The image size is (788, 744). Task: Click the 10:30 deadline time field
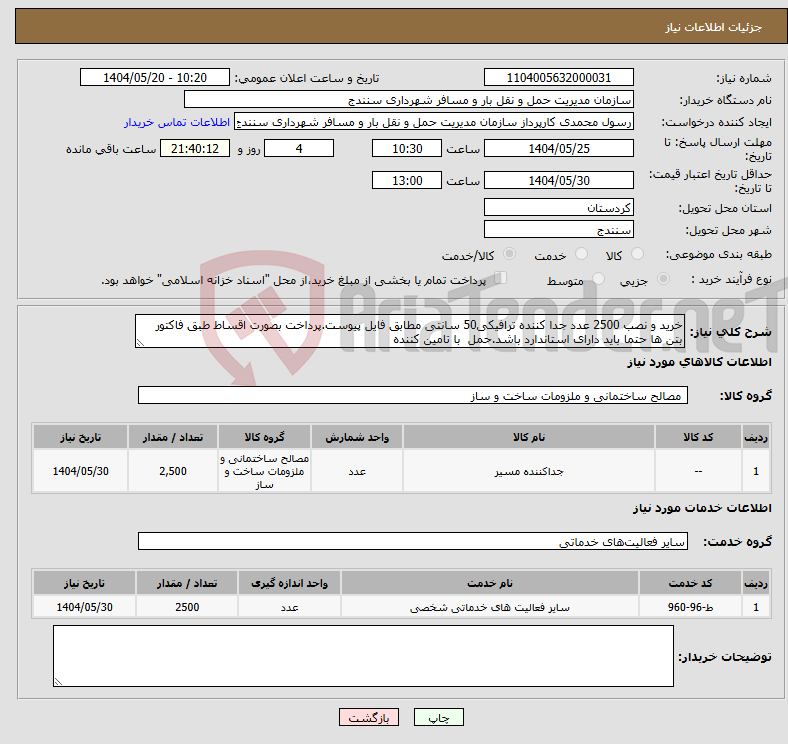pos(406,148)
